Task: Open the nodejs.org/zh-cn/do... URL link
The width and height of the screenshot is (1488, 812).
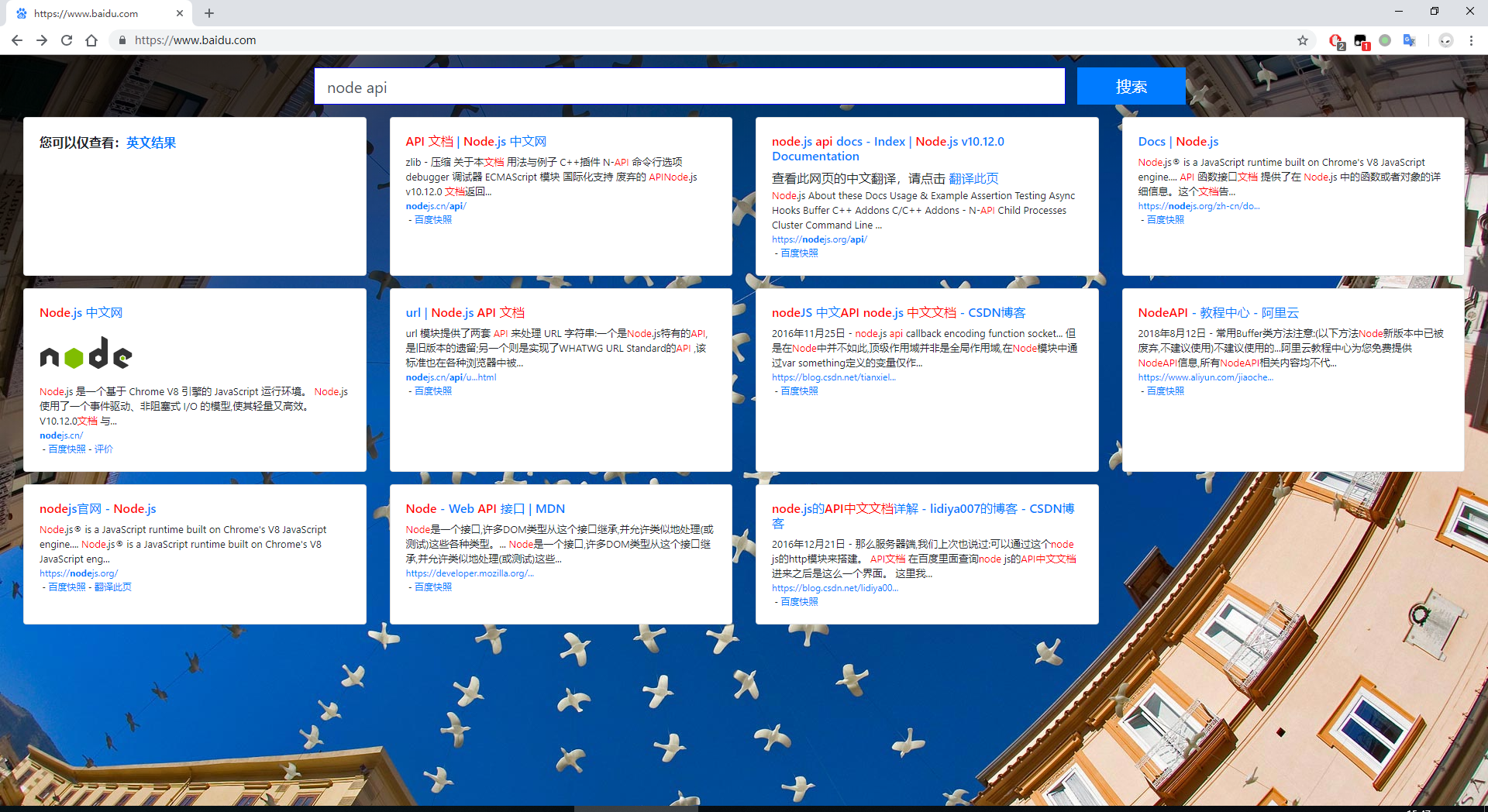Action: 1198,206
